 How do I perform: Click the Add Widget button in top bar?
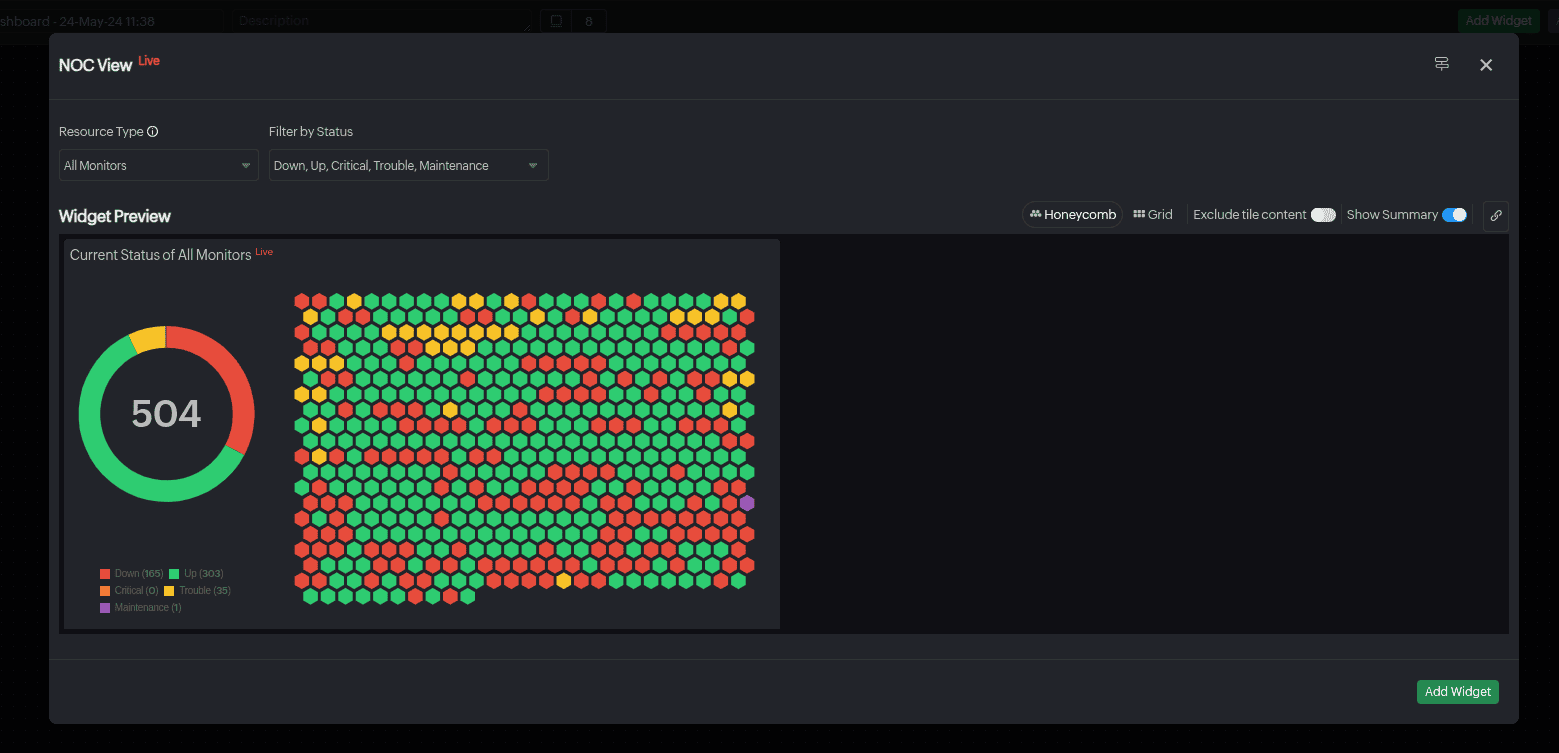[1497, 21]
